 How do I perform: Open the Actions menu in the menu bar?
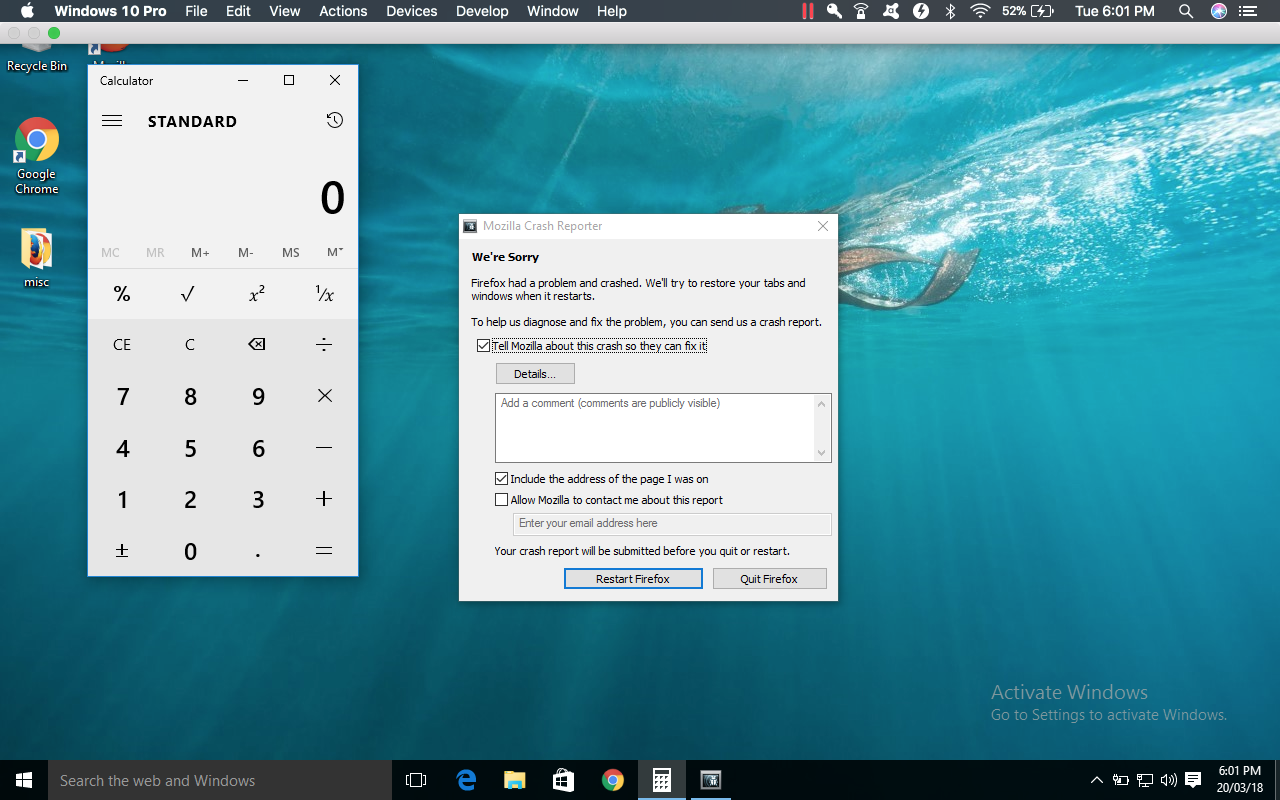click(343, 11)
